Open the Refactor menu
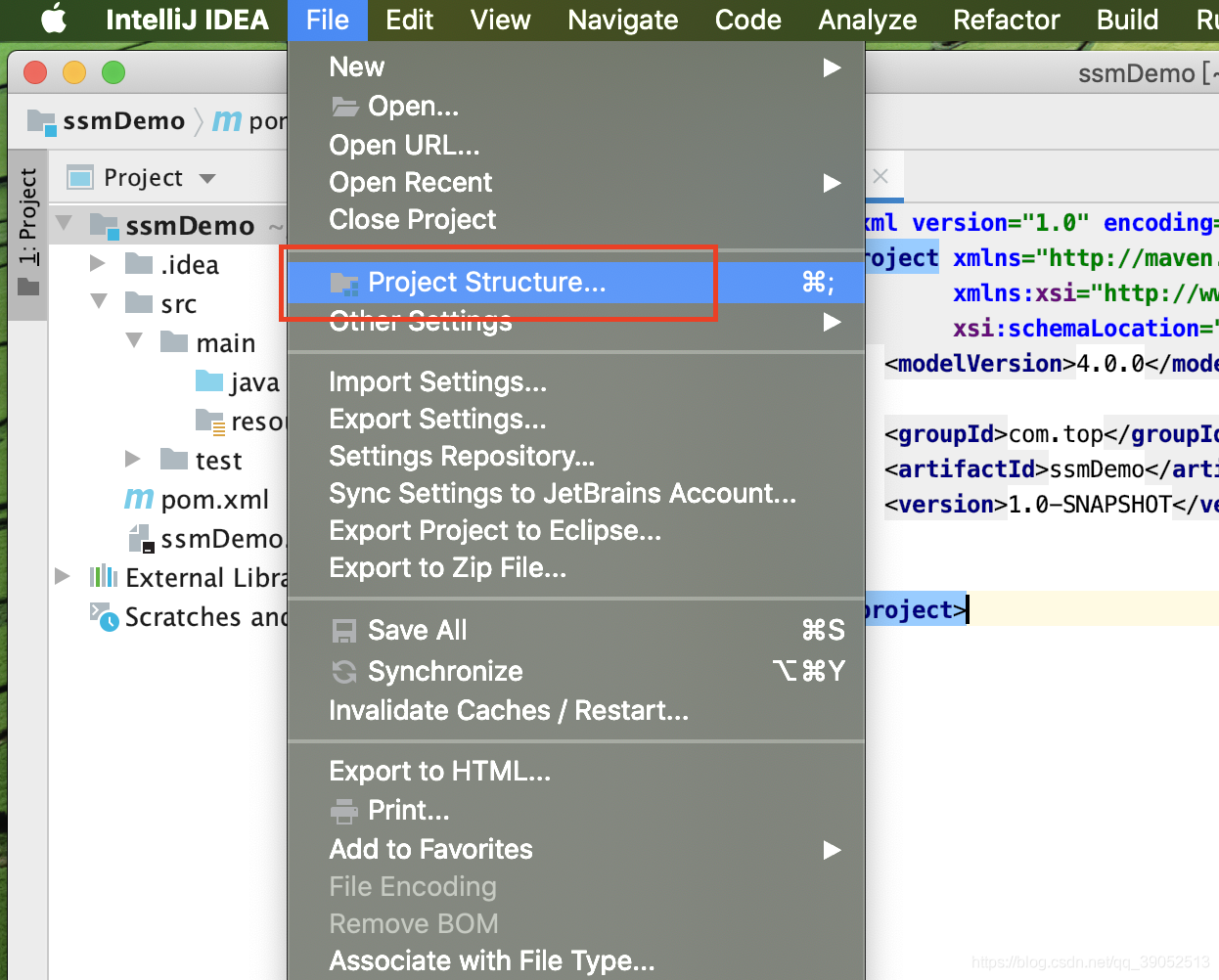 coord(1006,20)
